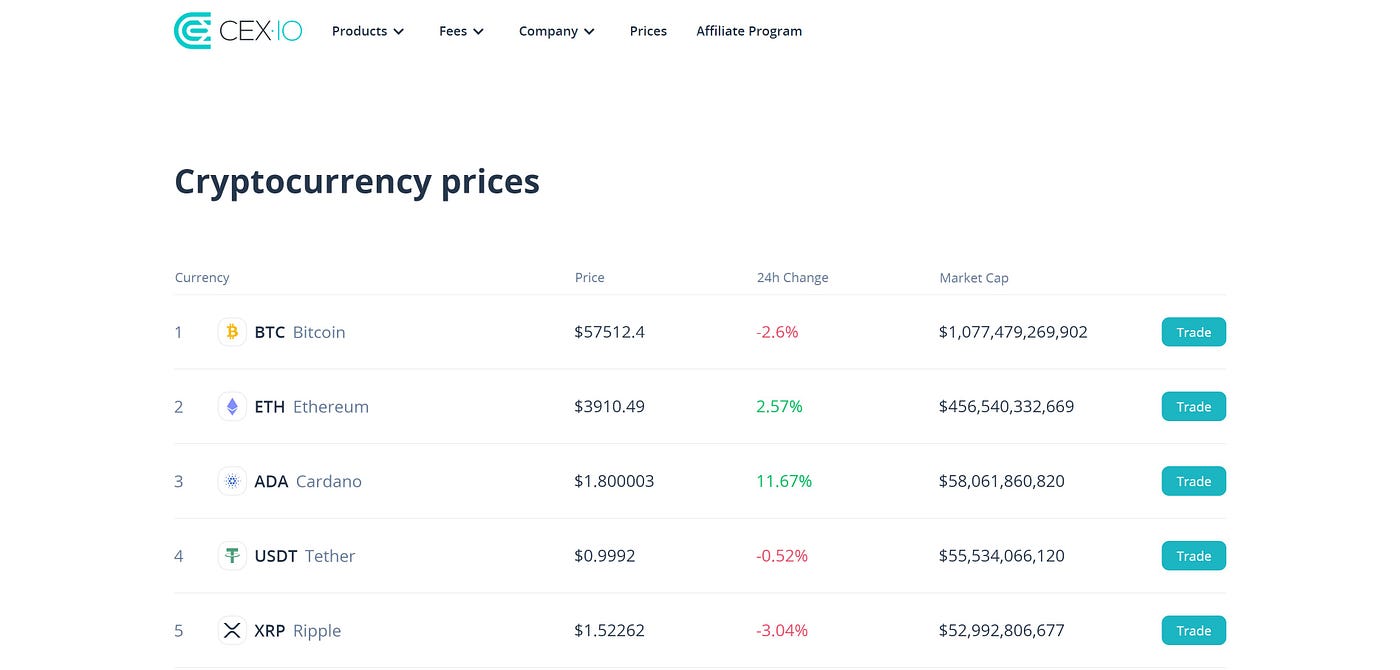Click market cap $58,061,860,820
The image size is (1400, 670).
pyautogui.click(x=1001, y=481)
